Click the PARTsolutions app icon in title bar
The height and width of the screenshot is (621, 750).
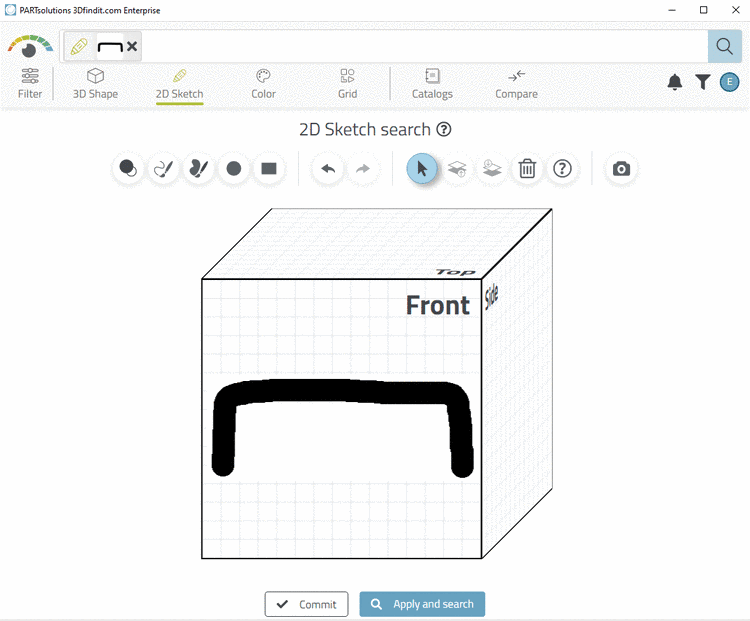coord(10,10)
